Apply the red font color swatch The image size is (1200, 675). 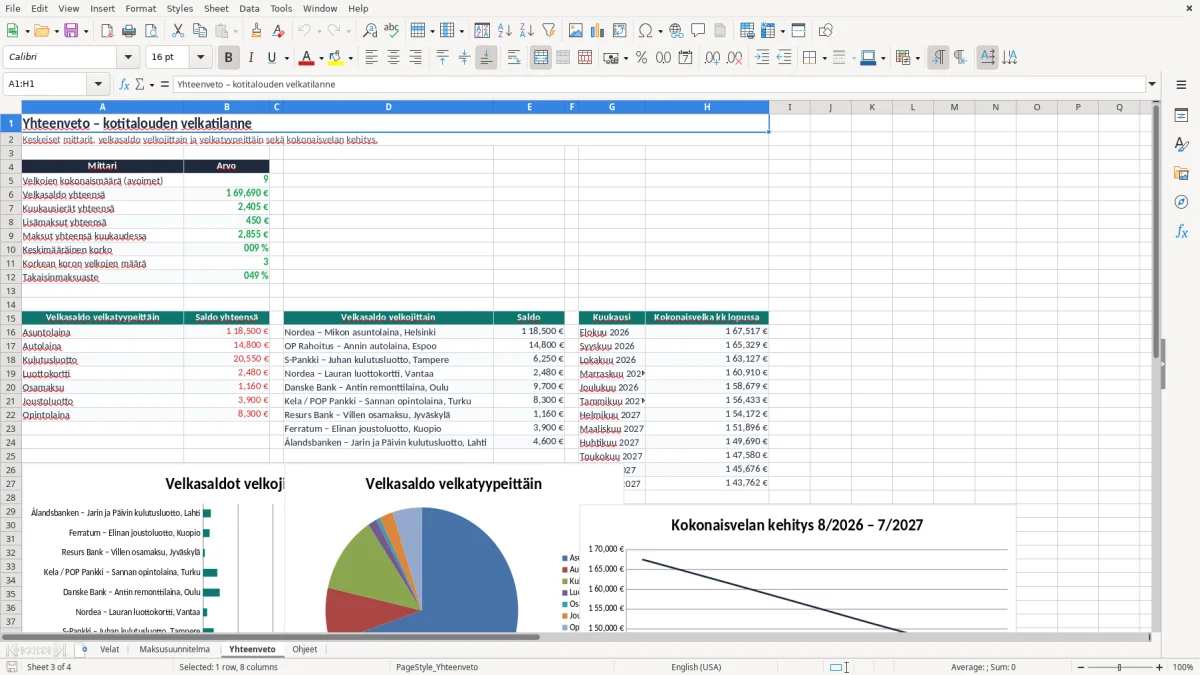[x=307, y=58]
